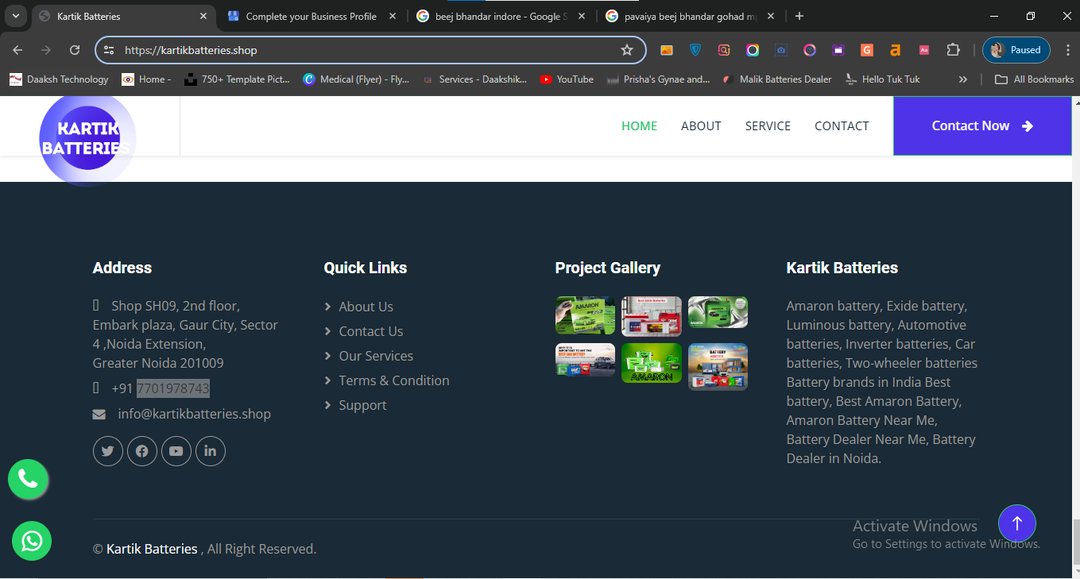Click the blue shield extension icon
Viewport: 1080px width, 579px height.
click(x=695, y=50)
